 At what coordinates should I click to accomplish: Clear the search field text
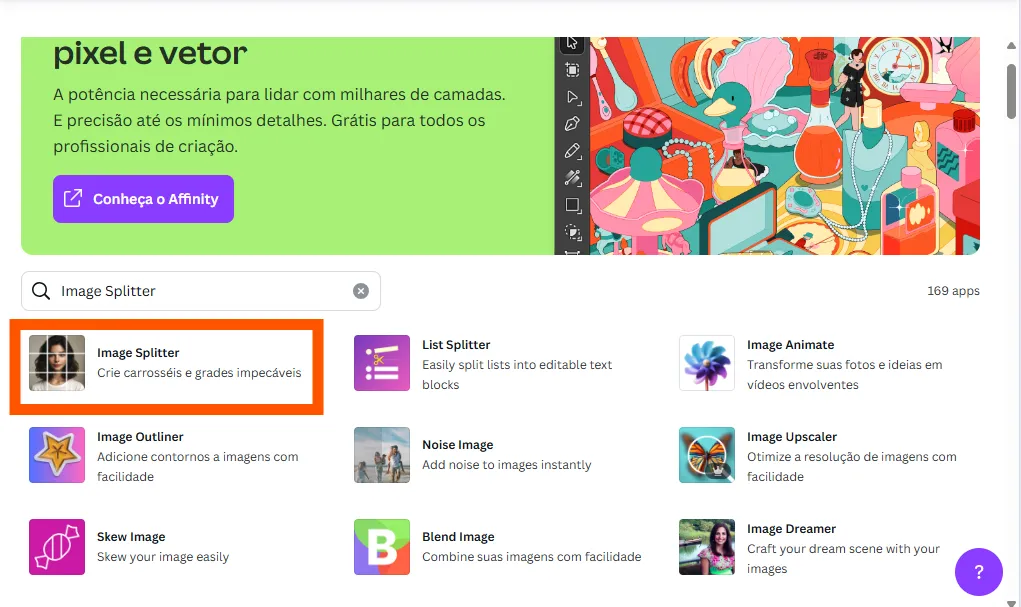click(x=361, y=291)
